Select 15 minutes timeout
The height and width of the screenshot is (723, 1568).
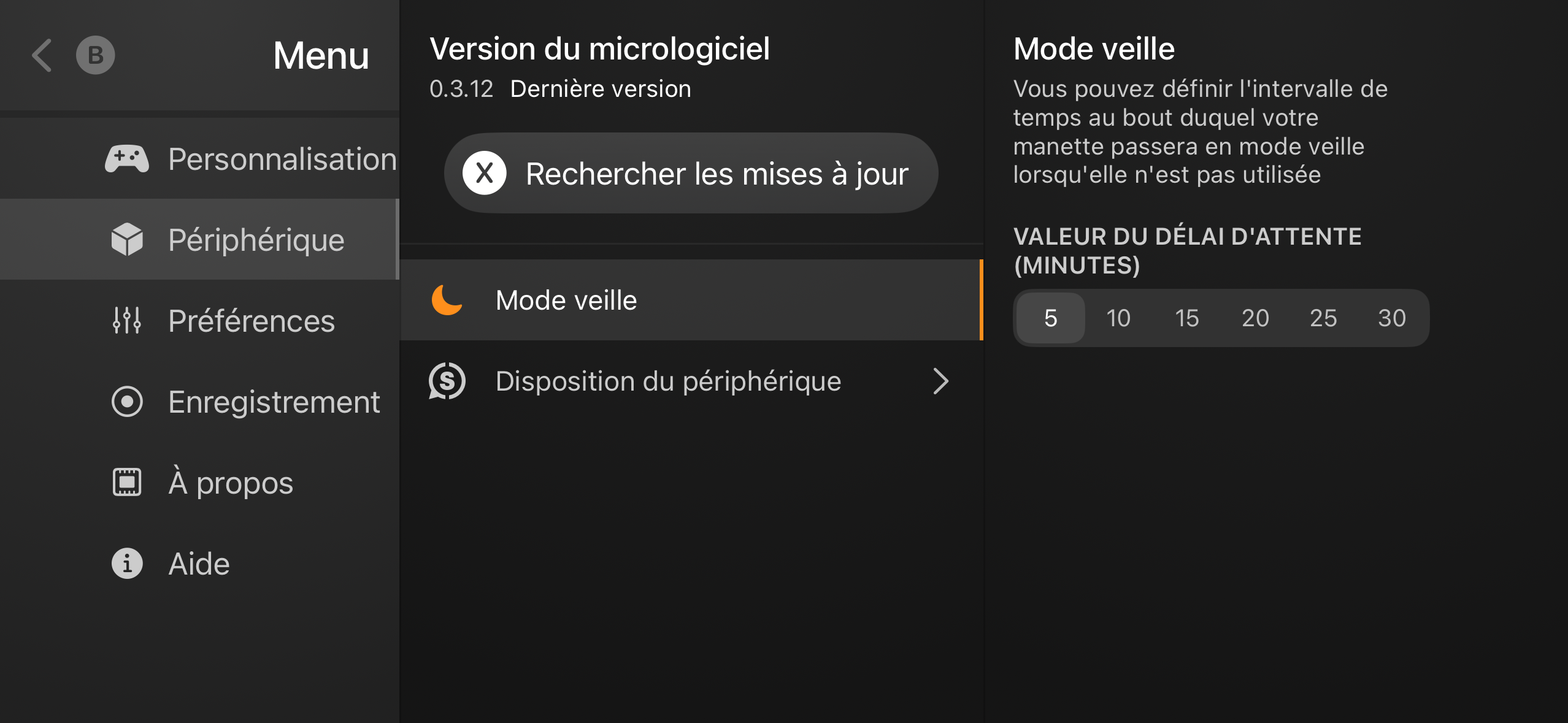click(1186, 318)
